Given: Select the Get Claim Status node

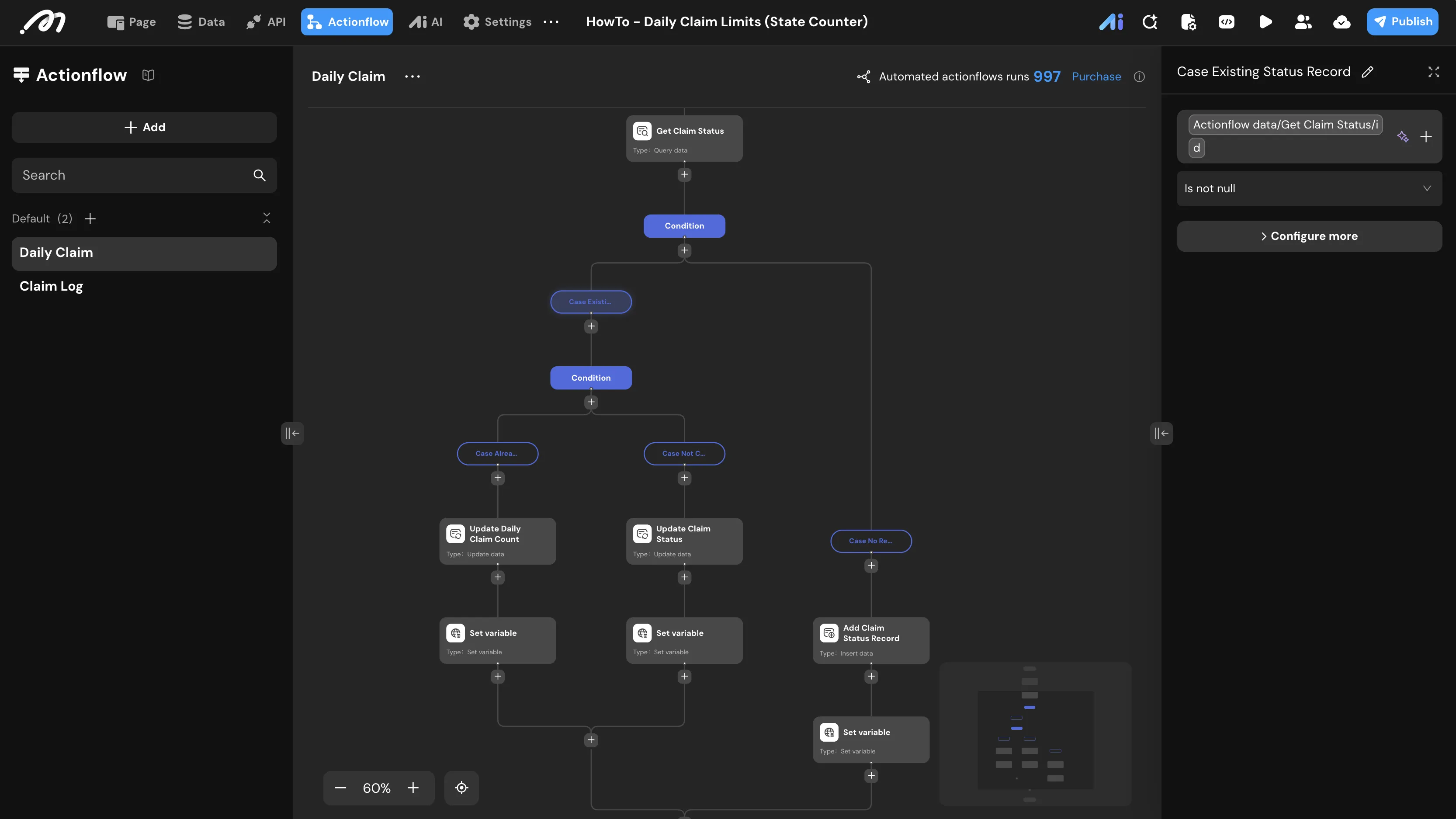Looking at the screenshot, I should click(x=684, y=139).
